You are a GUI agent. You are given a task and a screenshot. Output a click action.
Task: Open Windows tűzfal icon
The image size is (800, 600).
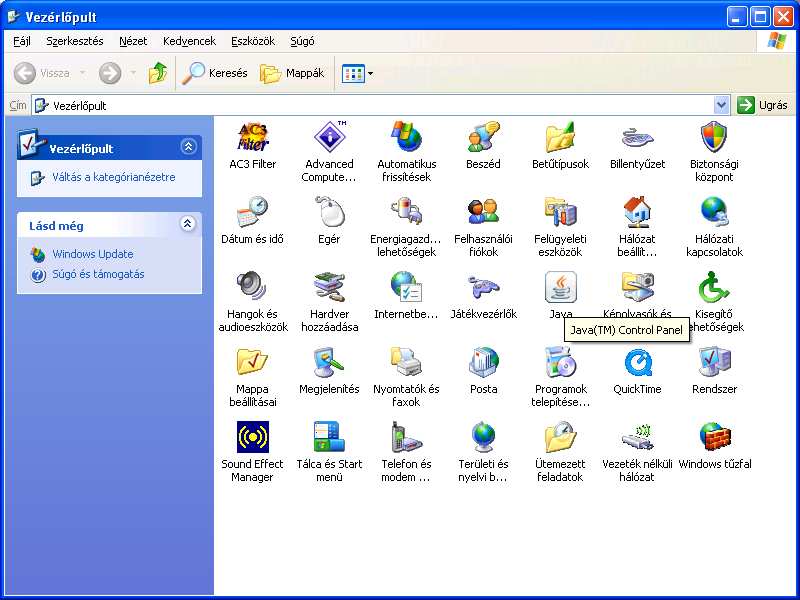714,437
